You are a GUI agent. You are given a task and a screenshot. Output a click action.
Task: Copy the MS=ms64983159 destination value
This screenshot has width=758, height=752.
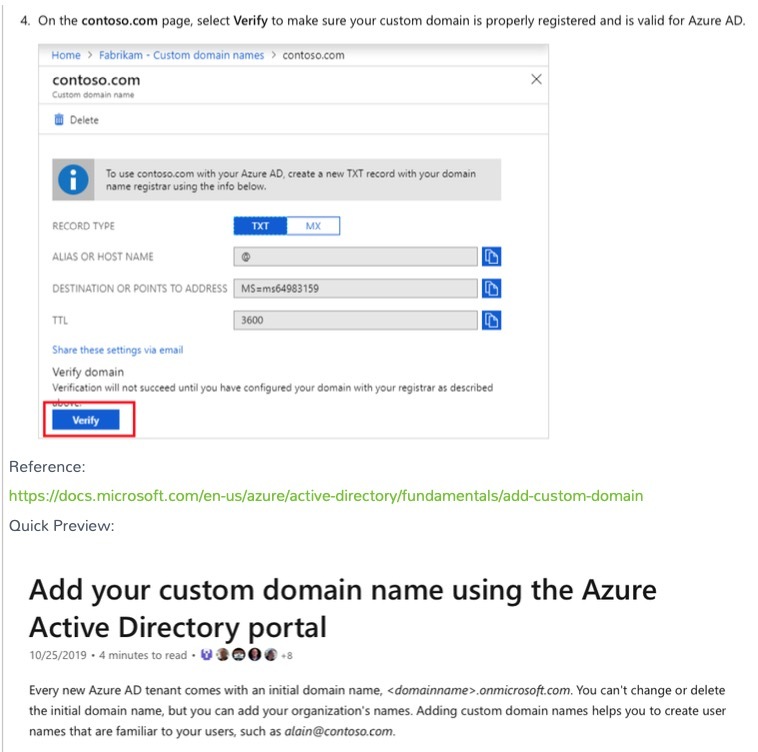coord(491,289)
